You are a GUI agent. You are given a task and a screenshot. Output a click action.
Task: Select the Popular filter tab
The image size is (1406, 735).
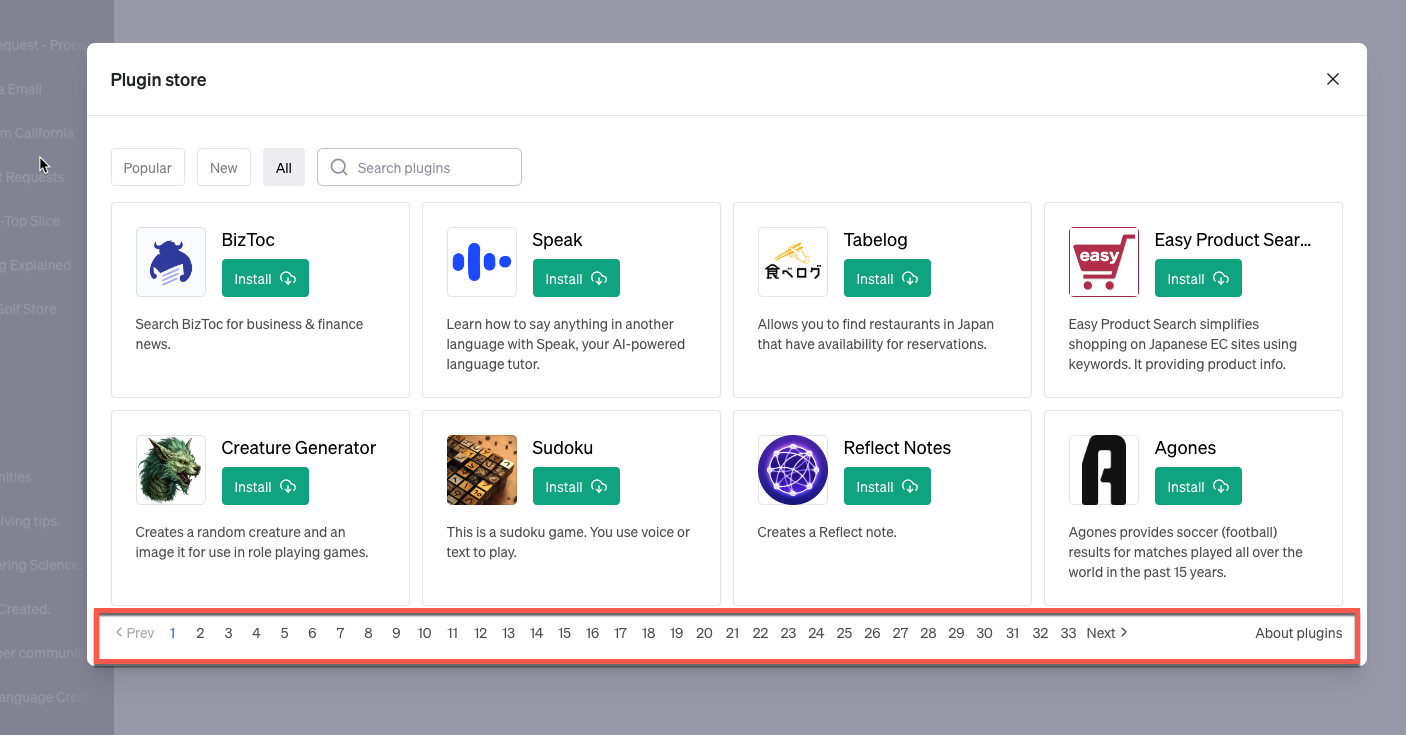tap(148, 168)
